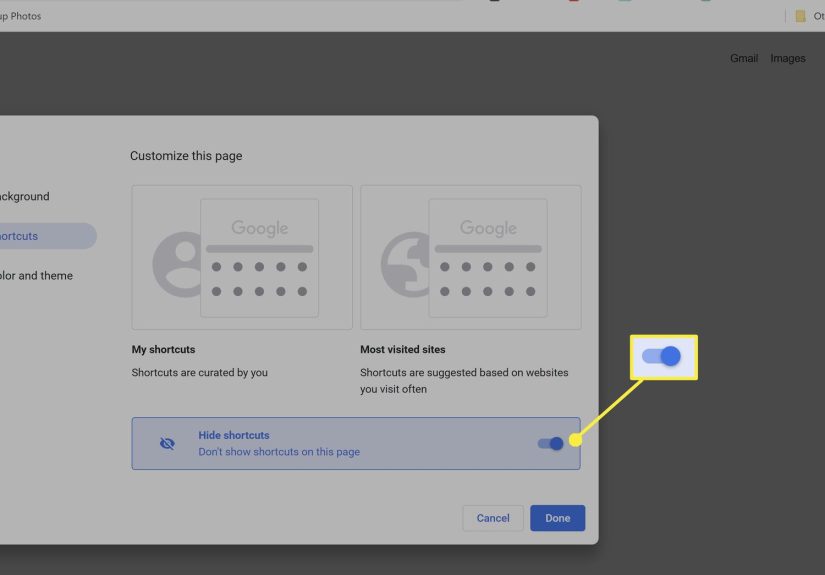Open the Photos bookmark in bookmarks bar
This screenshot has height=575, width=825.
tap(21, 16)
